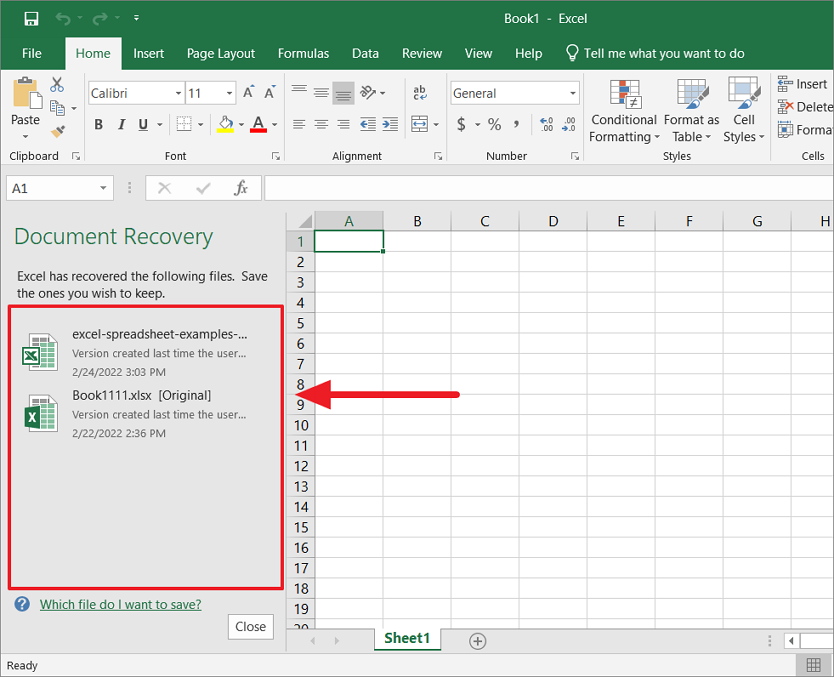Apply Percent Style number format
834x677 pixels.
click(494, 125)
